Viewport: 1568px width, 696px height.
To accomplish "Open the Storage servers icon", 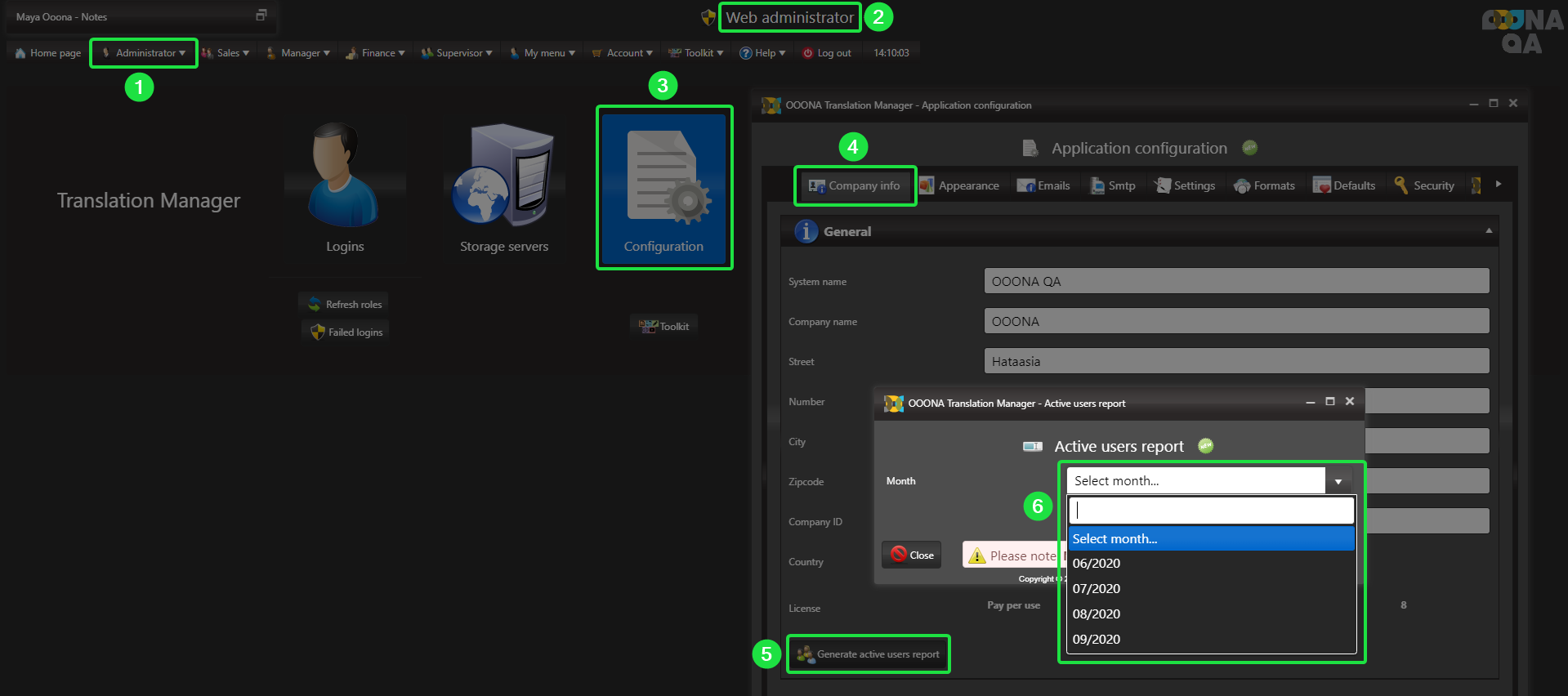I will click(503, 176).
